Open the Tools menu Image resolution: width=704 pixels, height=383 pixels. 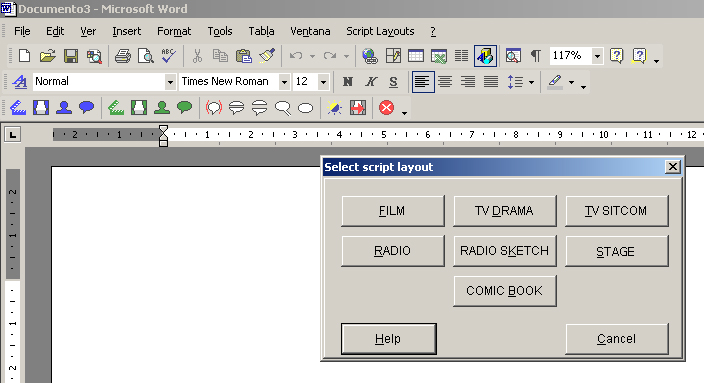pos(220,31)
